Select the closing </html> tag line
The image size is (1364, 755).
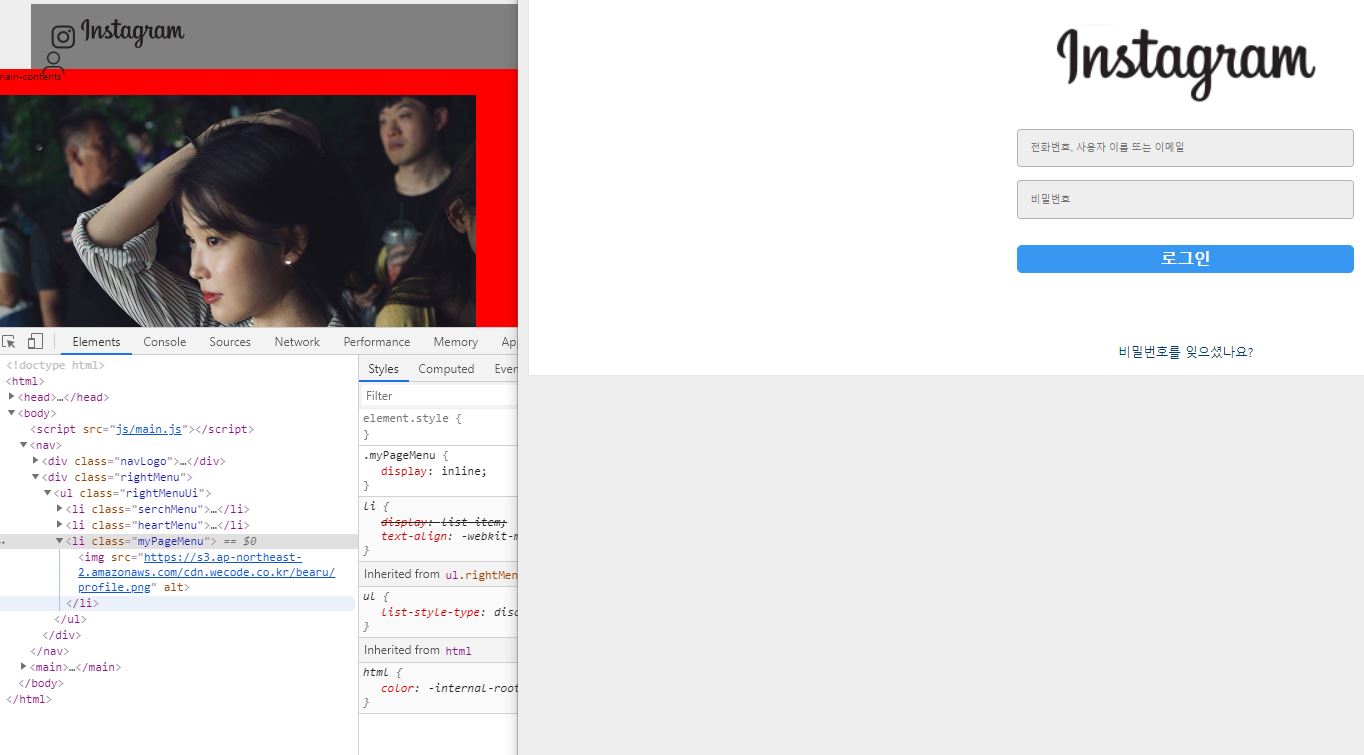pyautogui.click(x=28, y=699)
